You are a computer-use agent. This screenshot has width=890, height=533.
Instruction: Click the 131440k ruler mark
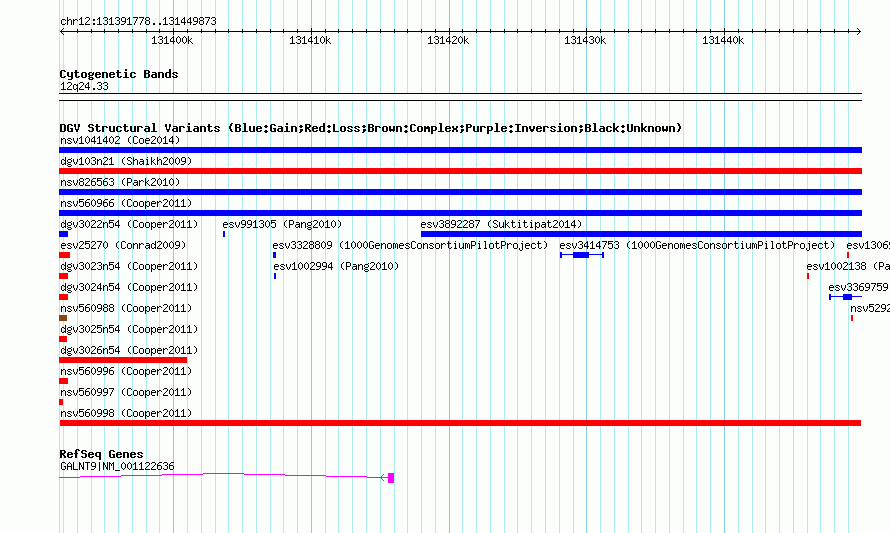[723, 40]
